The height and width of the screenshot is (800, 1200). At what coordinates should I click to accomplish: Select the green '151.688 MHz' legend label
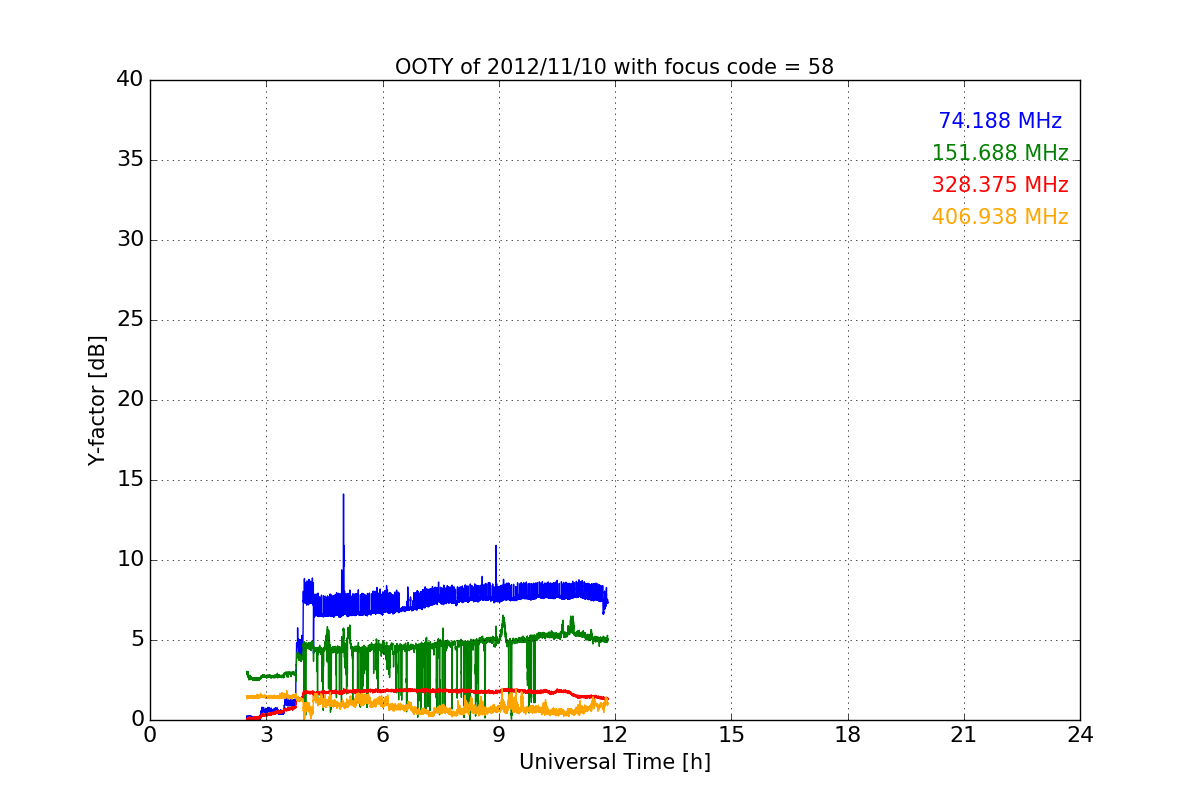1000,153
